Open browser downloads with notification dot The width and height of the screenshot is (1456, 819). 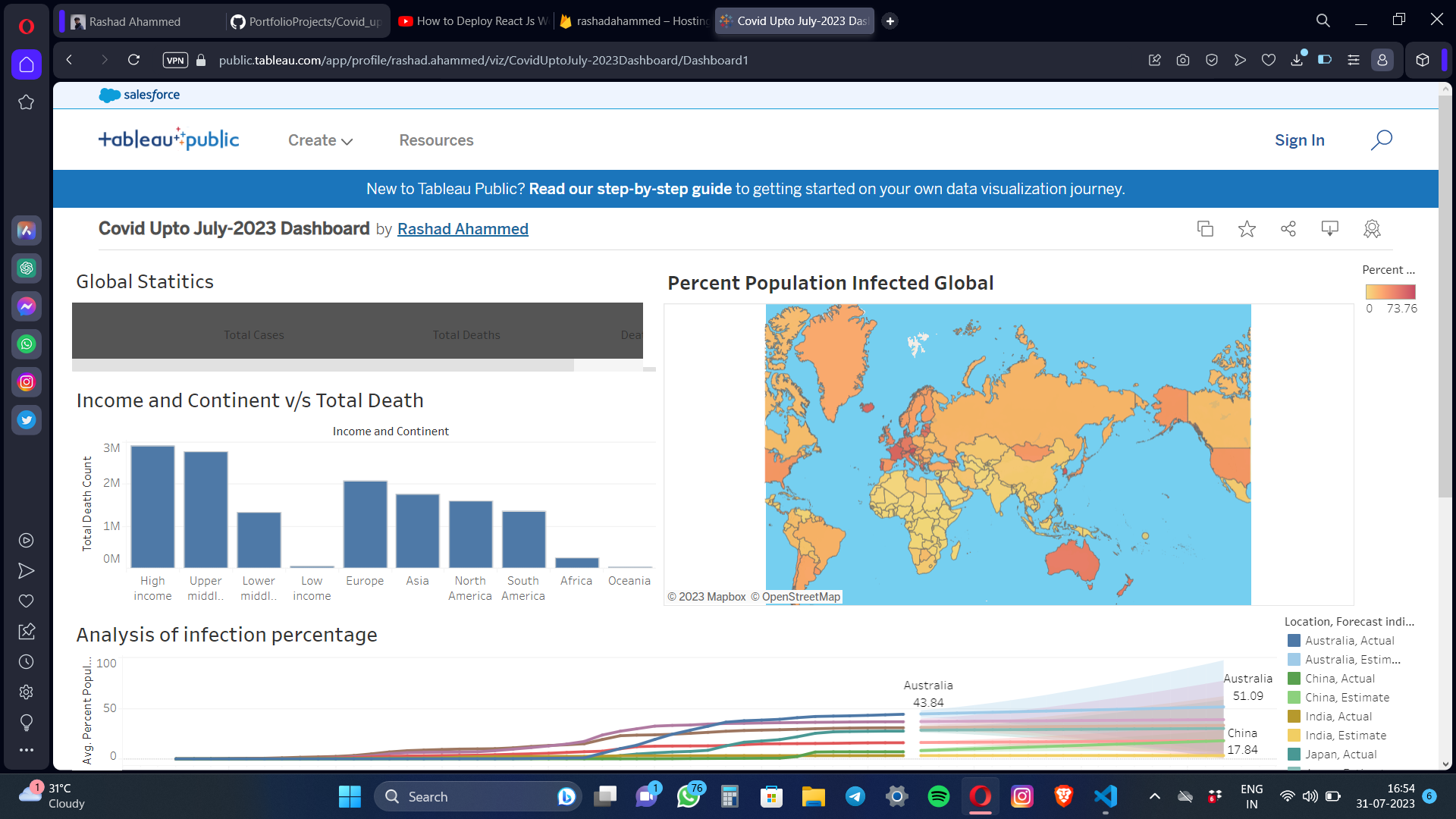coord(1296,60)
